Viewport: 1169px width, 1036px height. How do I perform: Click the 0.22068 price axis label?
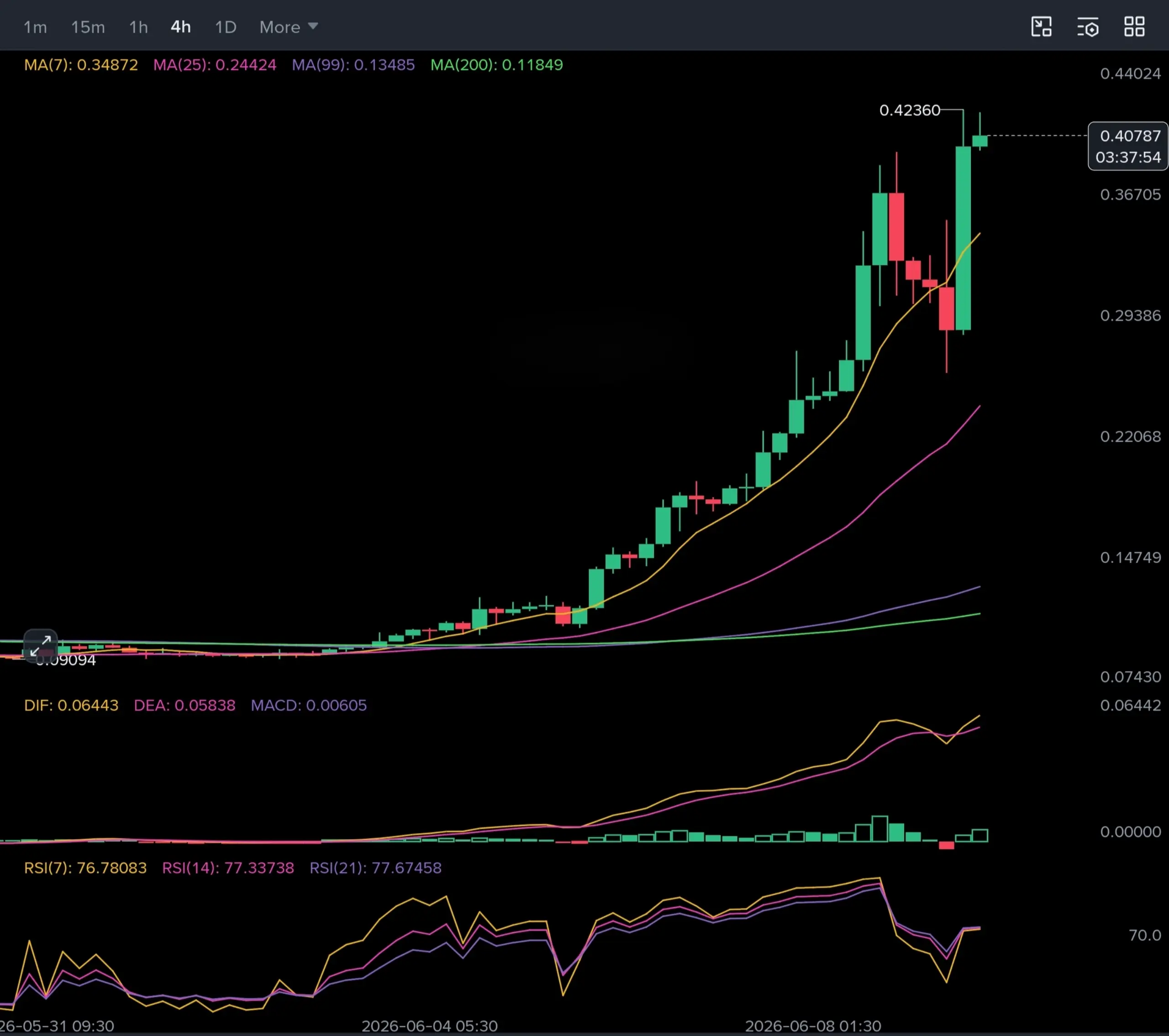1130,437
